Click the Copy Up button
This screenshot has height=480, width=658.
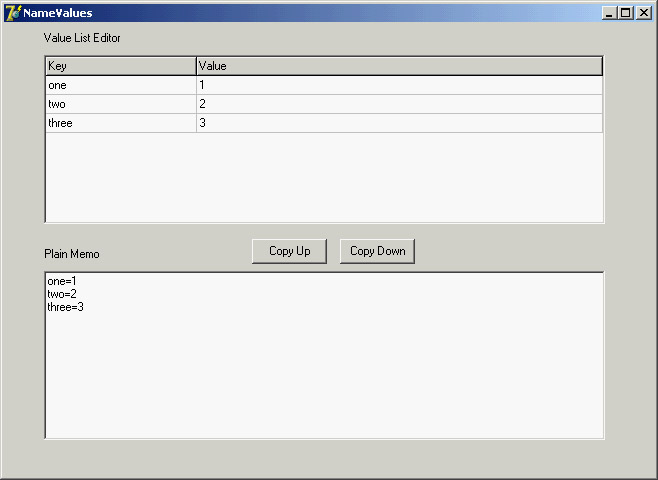tap(289, 251)
